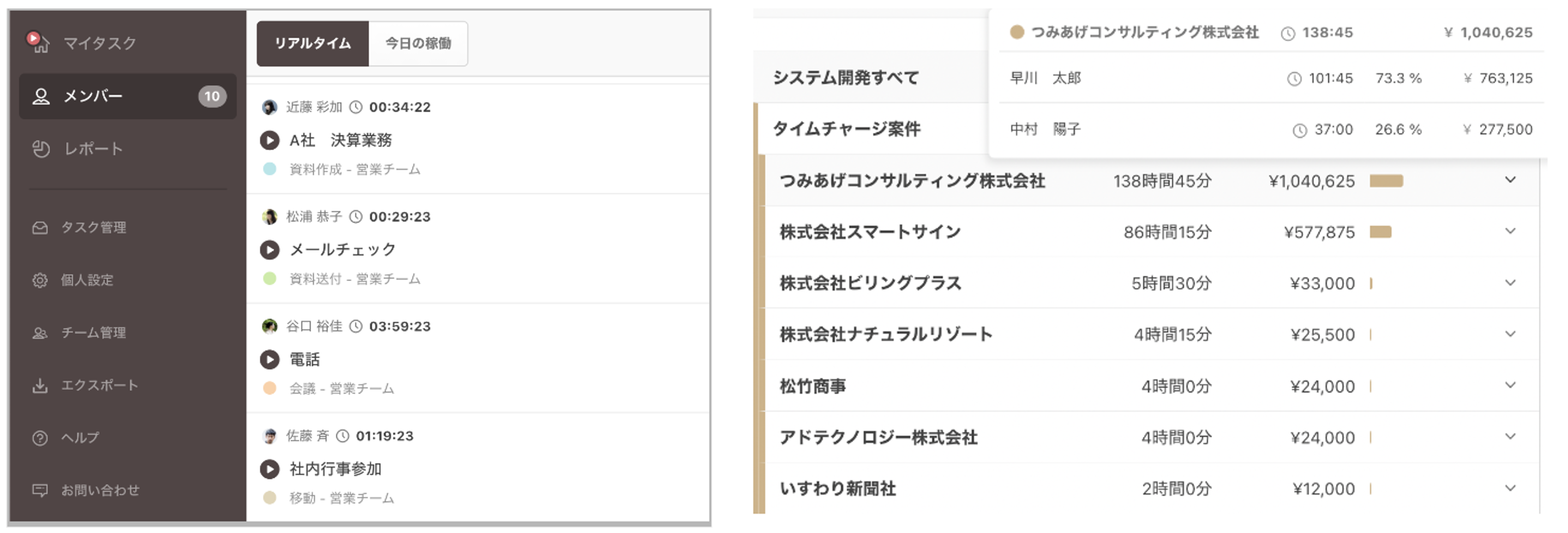
Task: Open タスク管理 from the sidebar
Action: click(95, 227)
